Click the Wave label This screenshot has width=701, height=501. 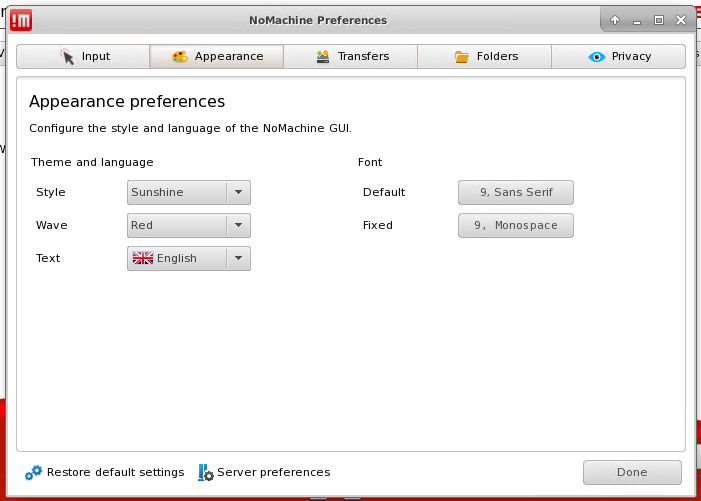tap(51, 225)
